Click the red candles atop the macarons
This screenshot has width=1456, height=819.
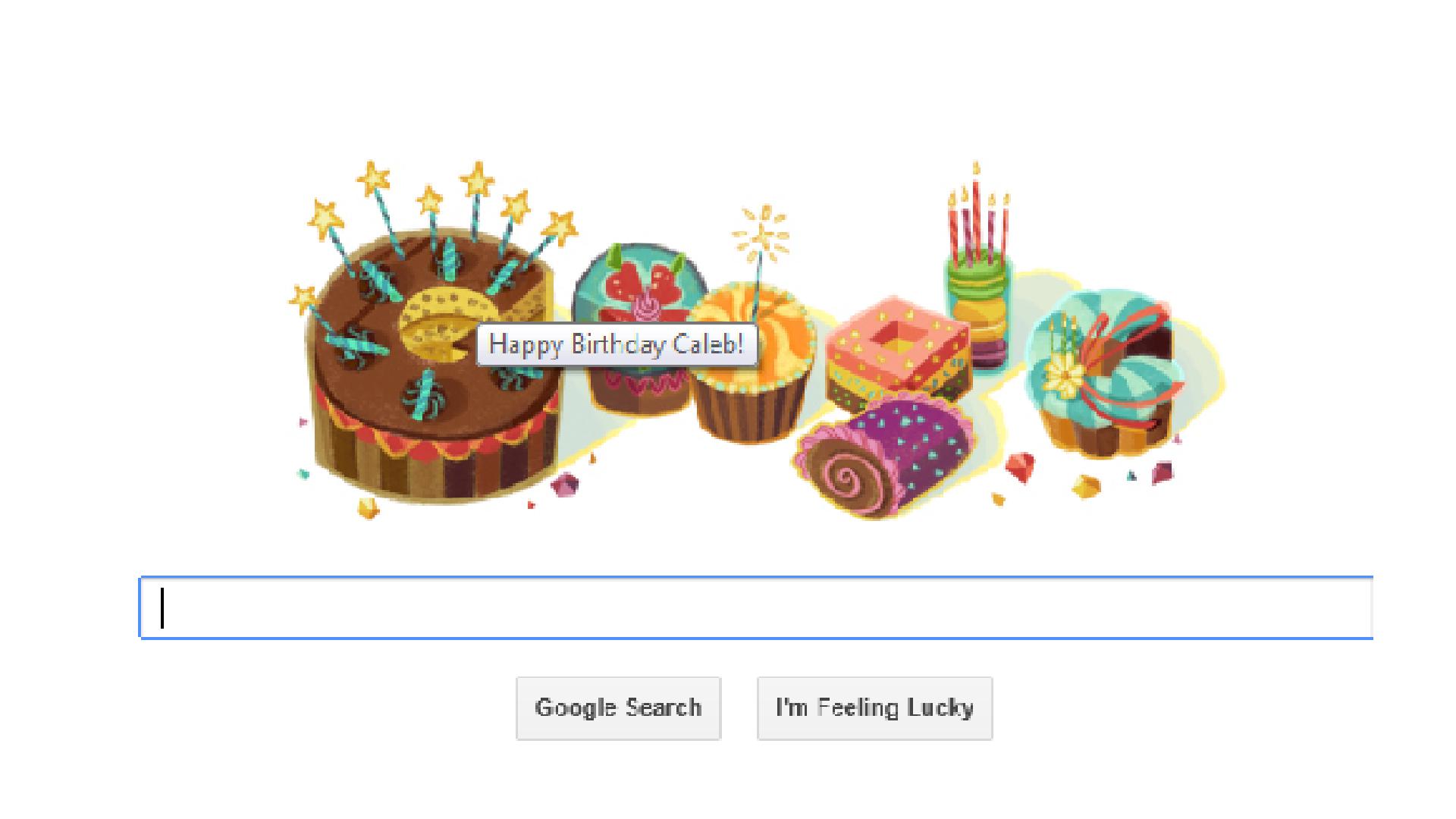click(x=978, y=216)
